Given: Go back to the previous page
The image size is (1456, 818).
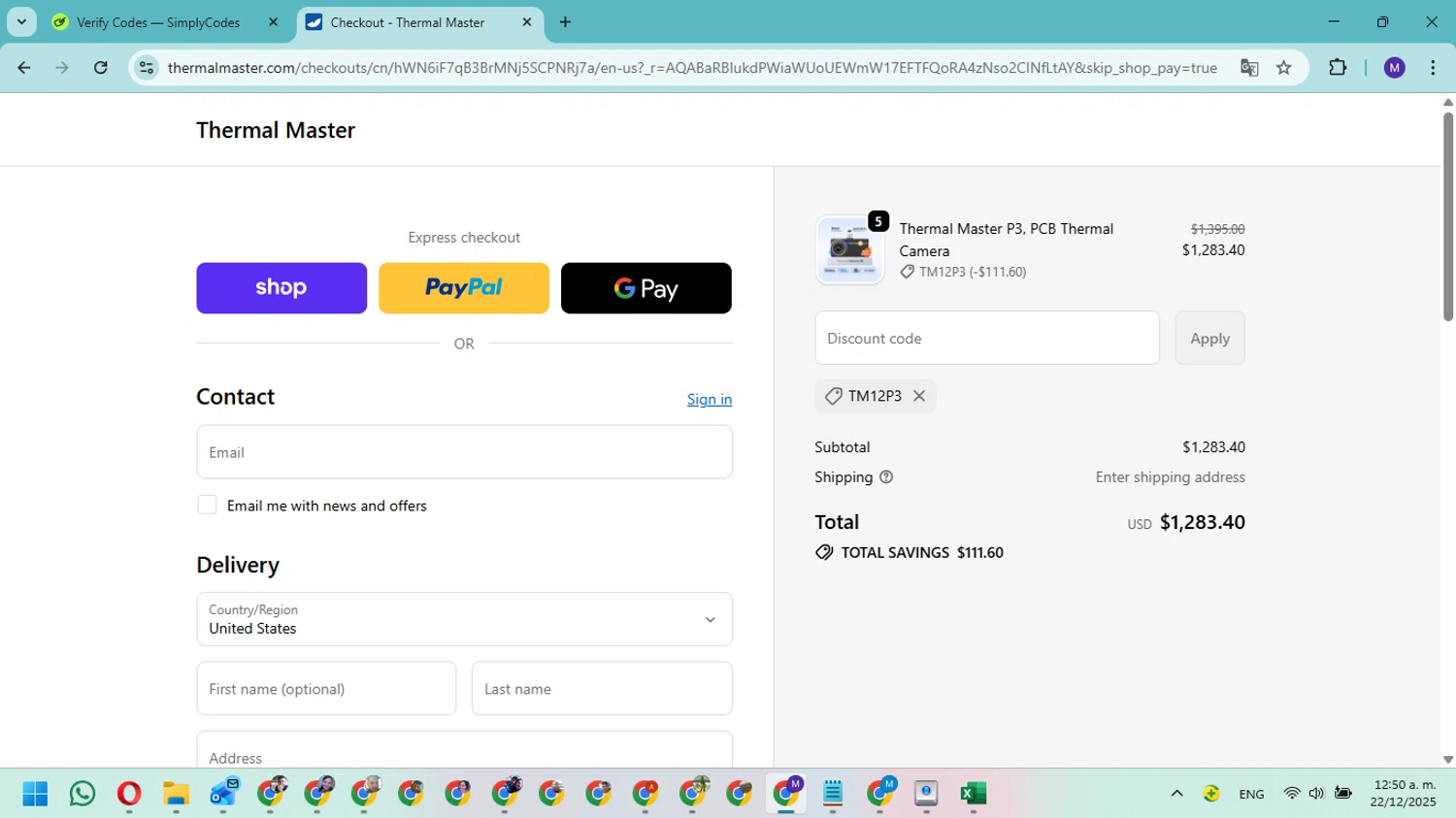Looking at the screenshot, I should click(24, 68).
